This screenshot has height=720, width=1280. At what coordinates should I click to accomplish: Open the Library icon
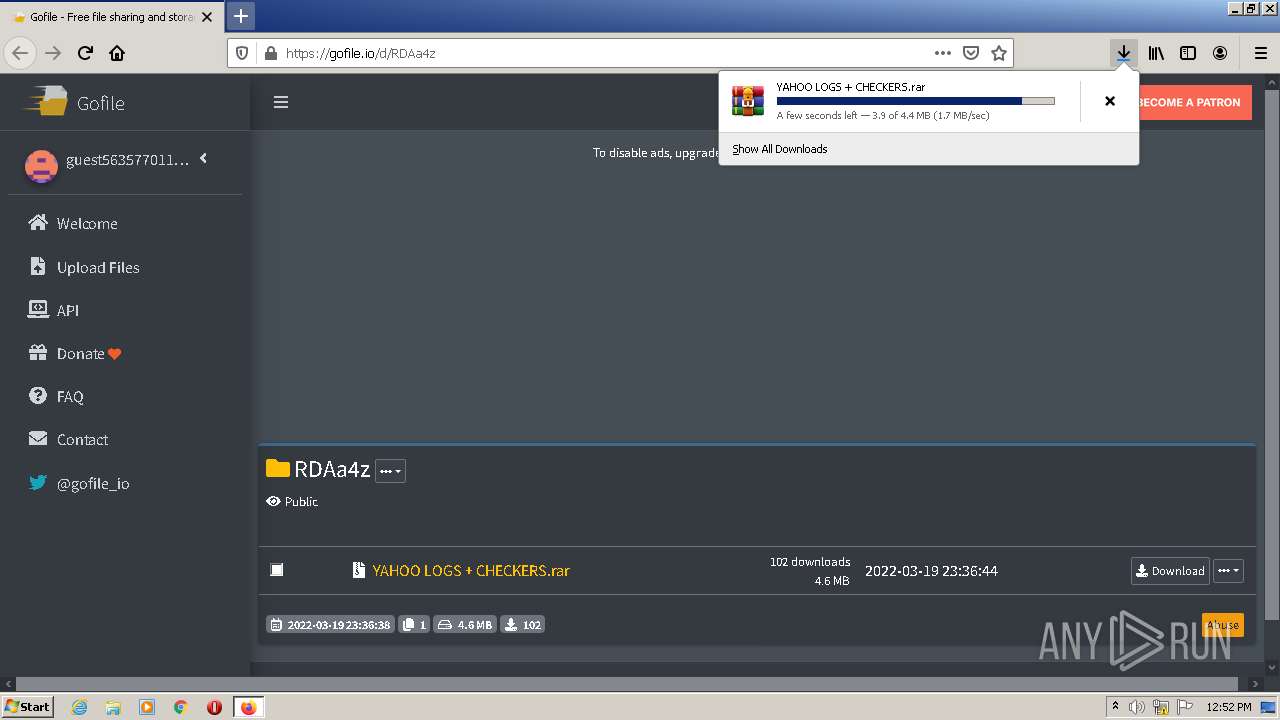tap(1156, 53)
